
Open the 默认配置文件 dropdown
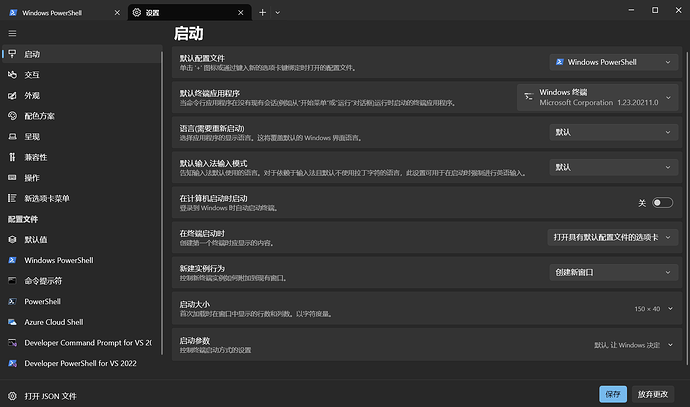(x=613, y=62)
